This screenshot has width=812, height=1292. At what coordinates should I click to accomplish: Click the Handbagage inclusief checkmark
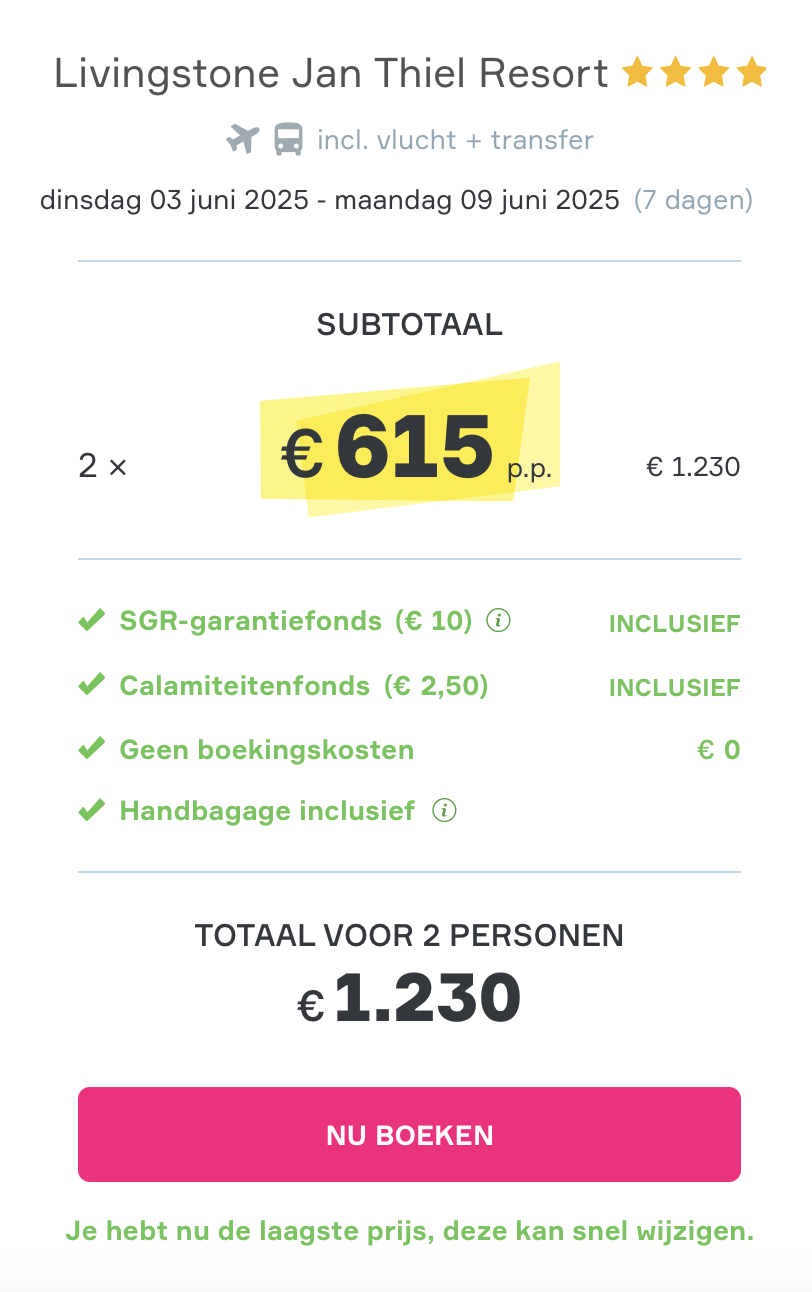[x=92, y=810]
